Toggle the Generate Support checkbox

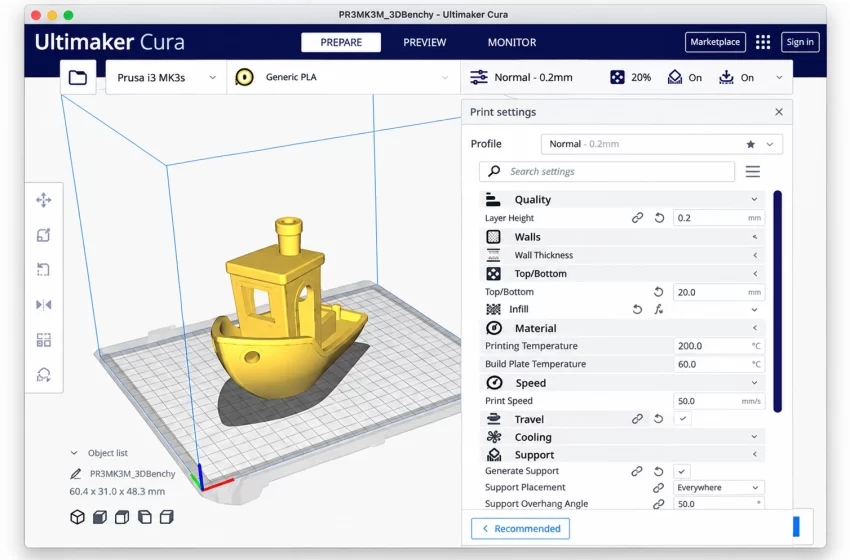point(682,471)
